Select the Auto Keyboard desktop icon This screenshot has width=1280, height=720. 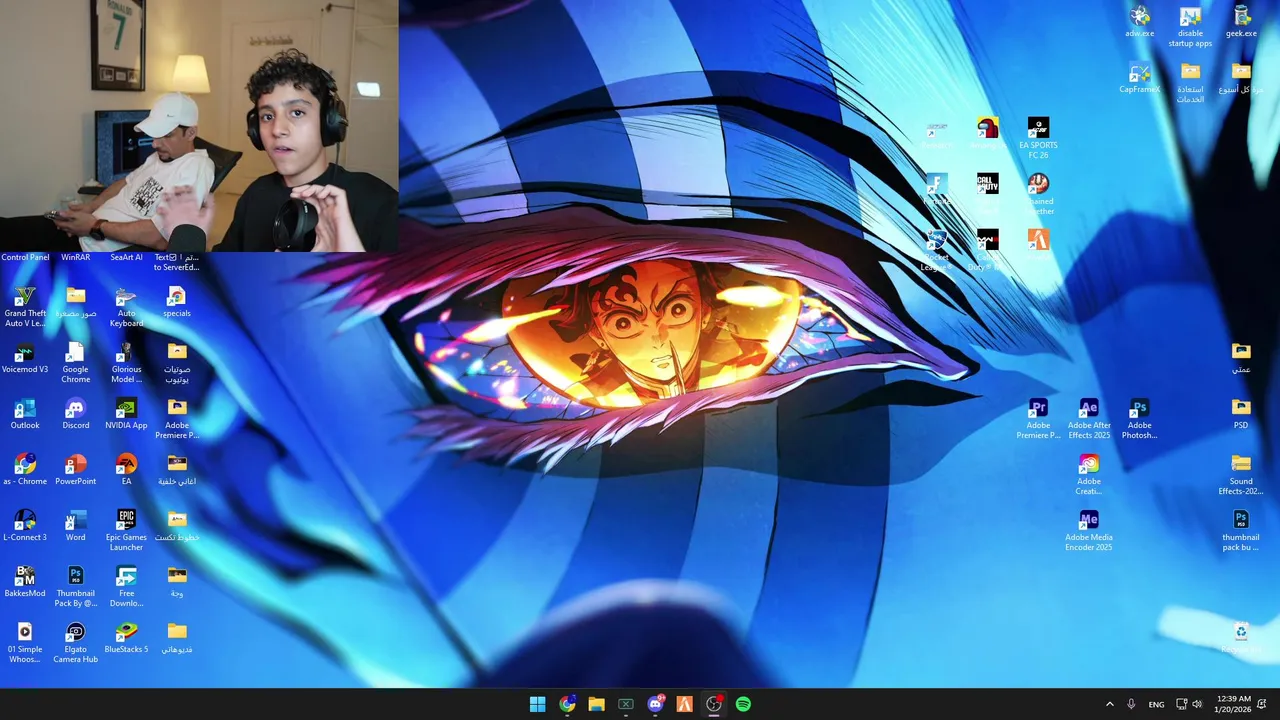126,307
